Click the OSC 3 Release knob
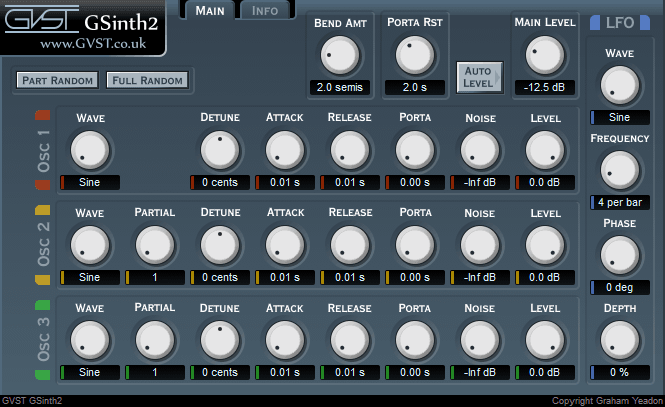Viewport: 665px width, 407px height. pyautogui.click(x=350, y=340)
